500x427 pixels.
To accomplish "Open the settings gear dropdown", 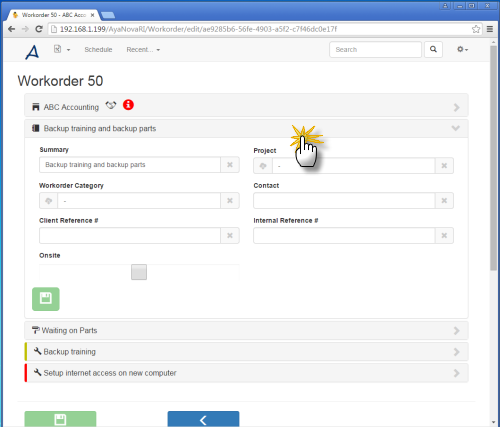I will pos(462,50).
